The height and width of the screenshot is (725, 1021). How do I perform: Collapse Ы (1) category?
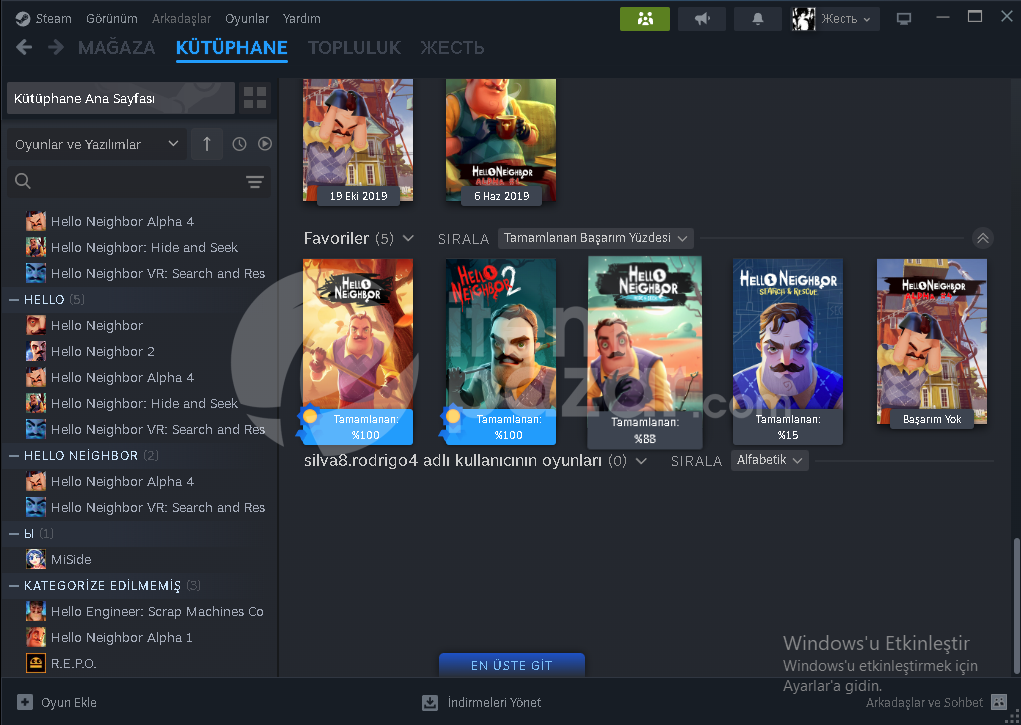[14, 533]
